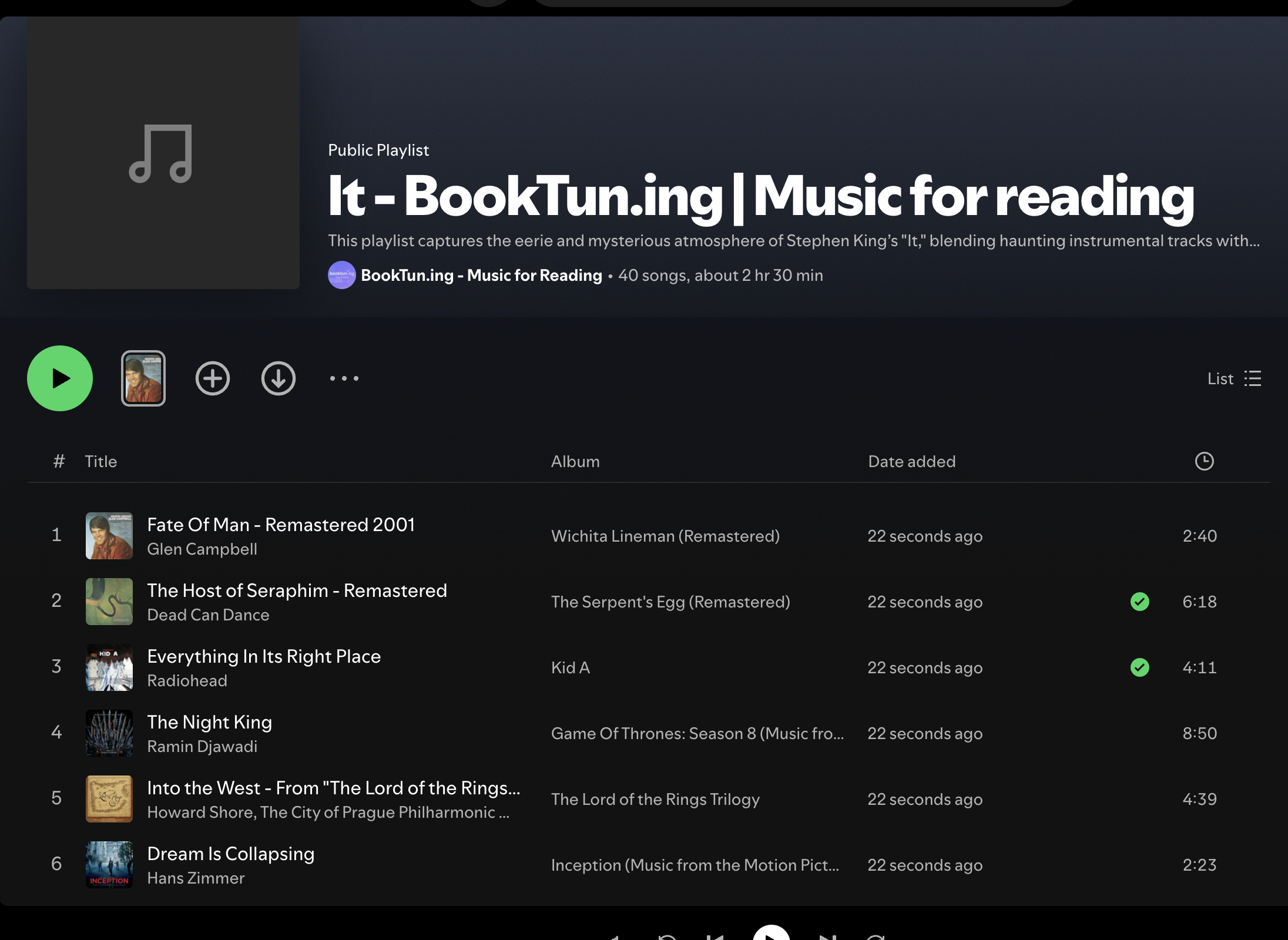Open the three-dot more options menu
The image size is (1288, 940).
point(344,378)
